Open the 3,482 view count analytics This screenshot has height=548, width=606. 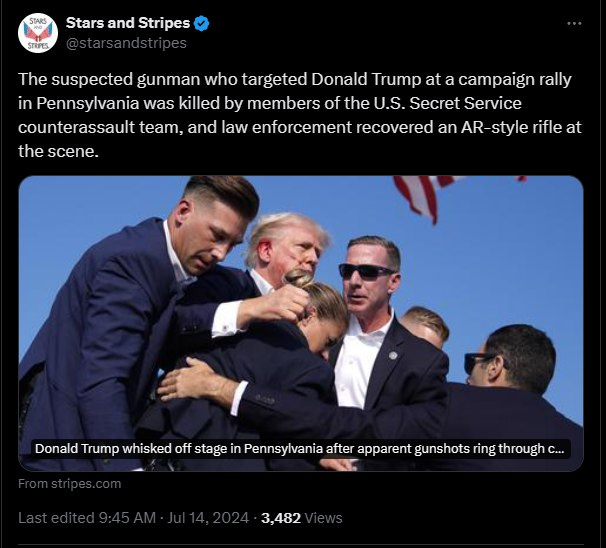click(281, 518)
